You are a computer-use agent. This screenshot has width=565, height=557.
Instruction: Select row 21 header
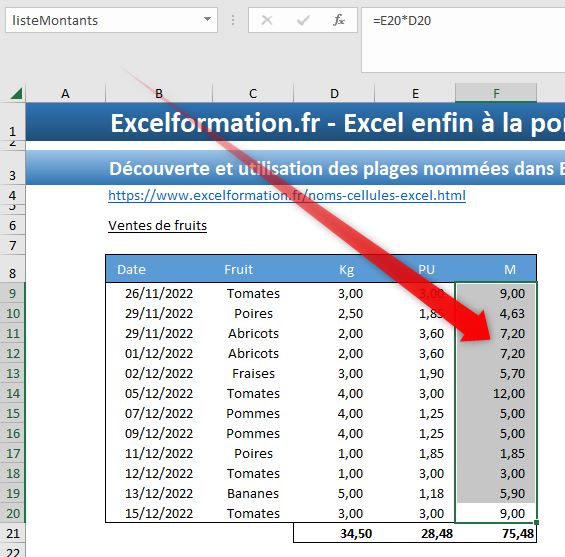pyautogui.click(x=13, y=533)
